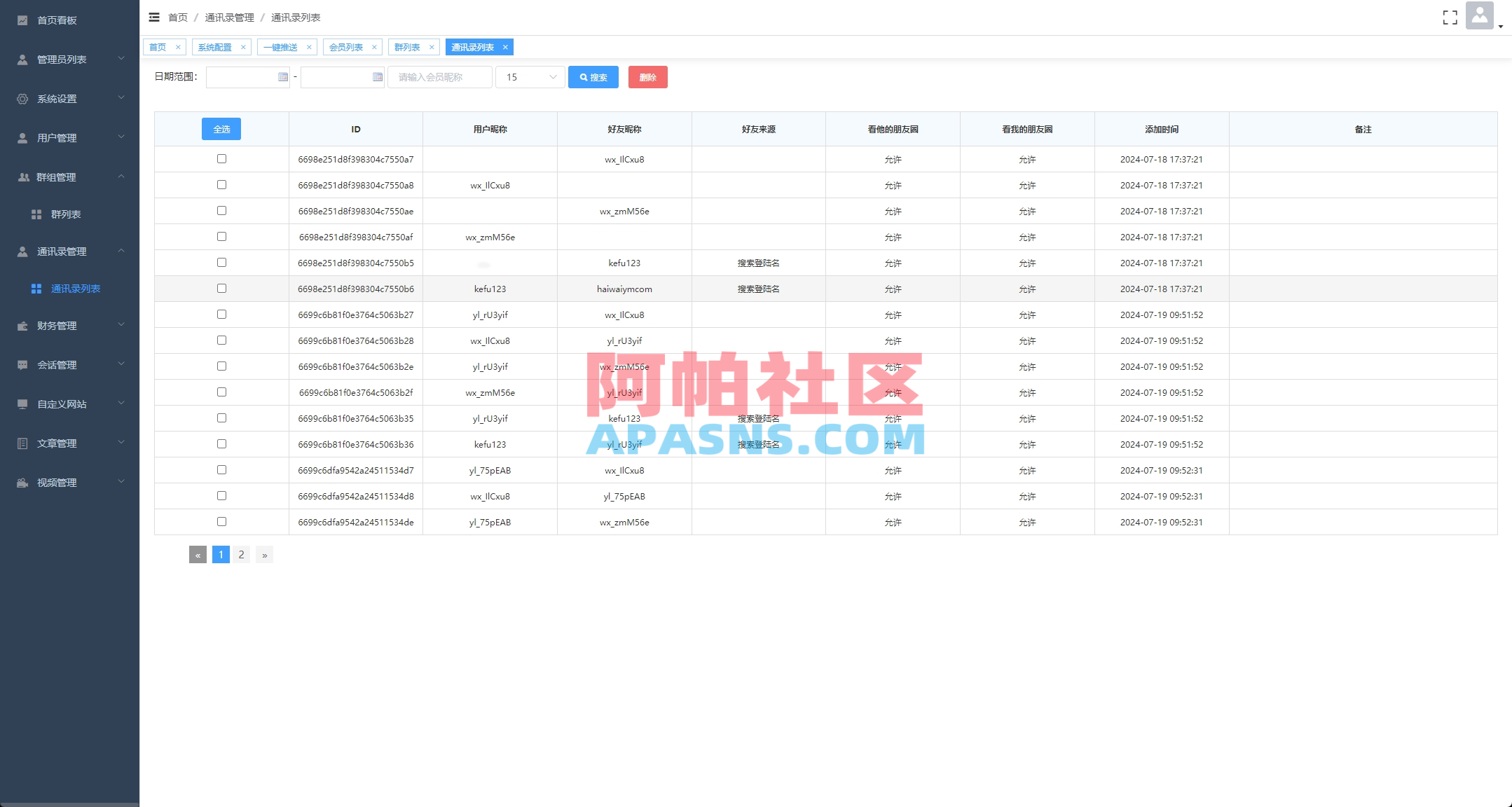
Task: Click the hamburger menu icon in the header
Action: [x=154, y=17]
